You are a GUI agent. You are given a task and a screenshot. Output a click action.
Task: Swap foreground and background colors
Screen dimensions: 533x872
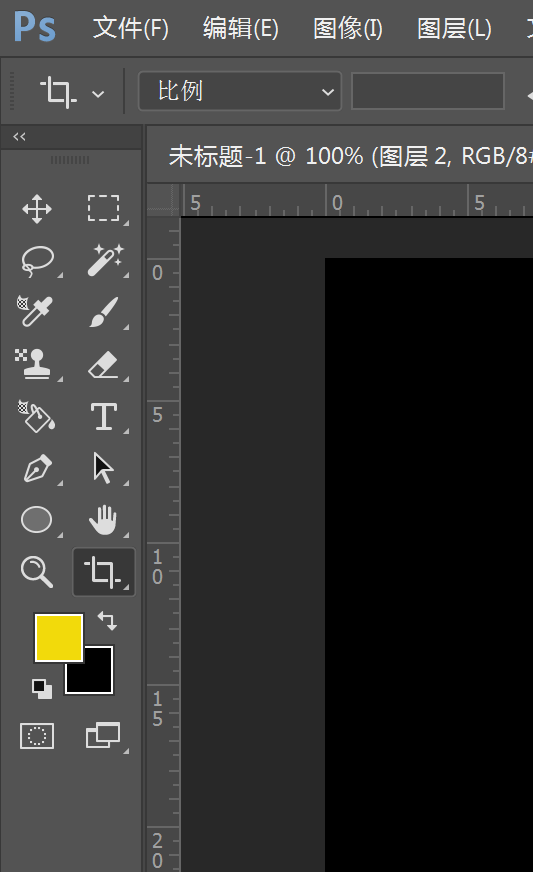(107, 620)
